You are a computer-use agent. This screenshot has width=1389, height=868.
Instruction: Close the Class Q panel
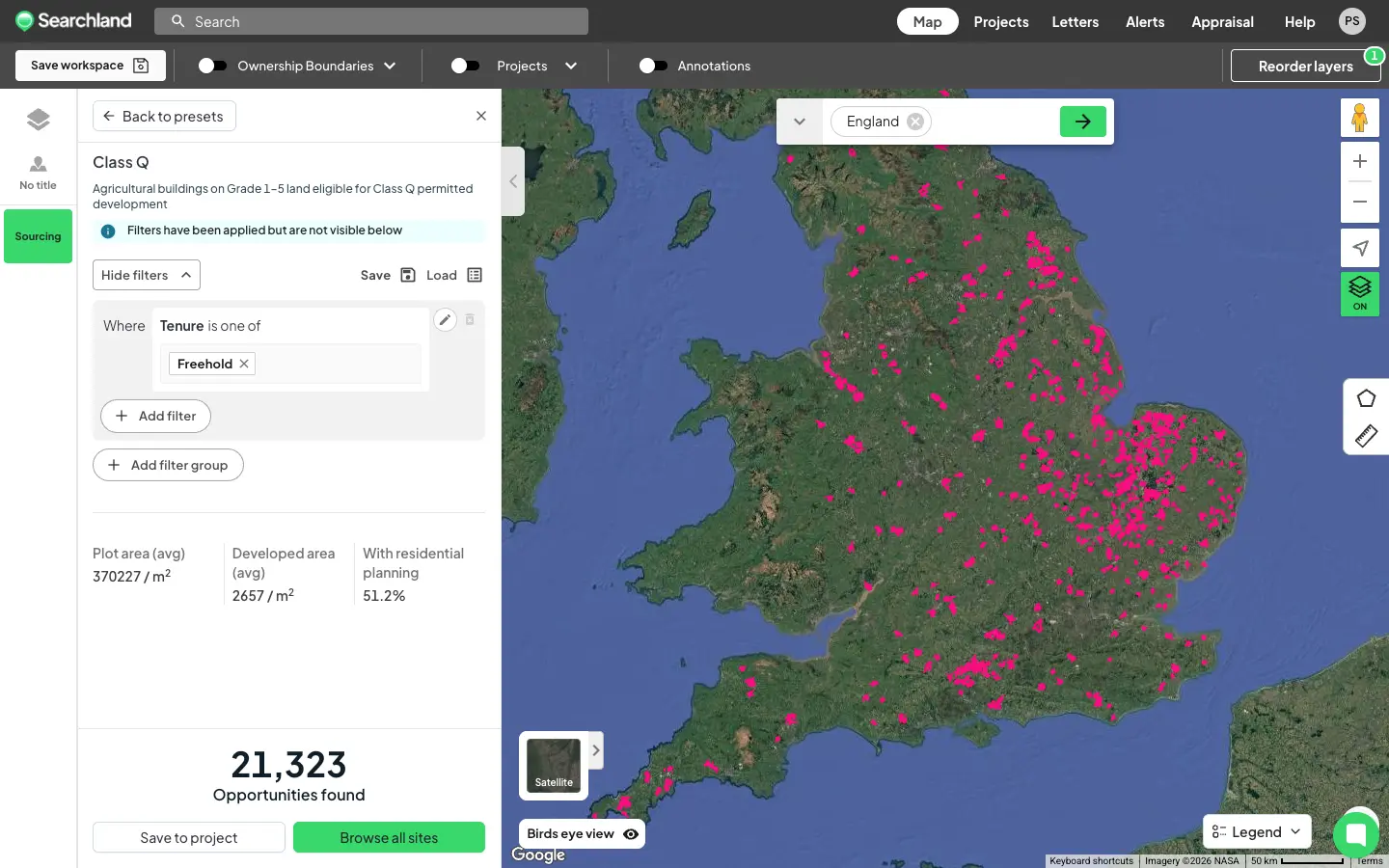tap(481, 116)
